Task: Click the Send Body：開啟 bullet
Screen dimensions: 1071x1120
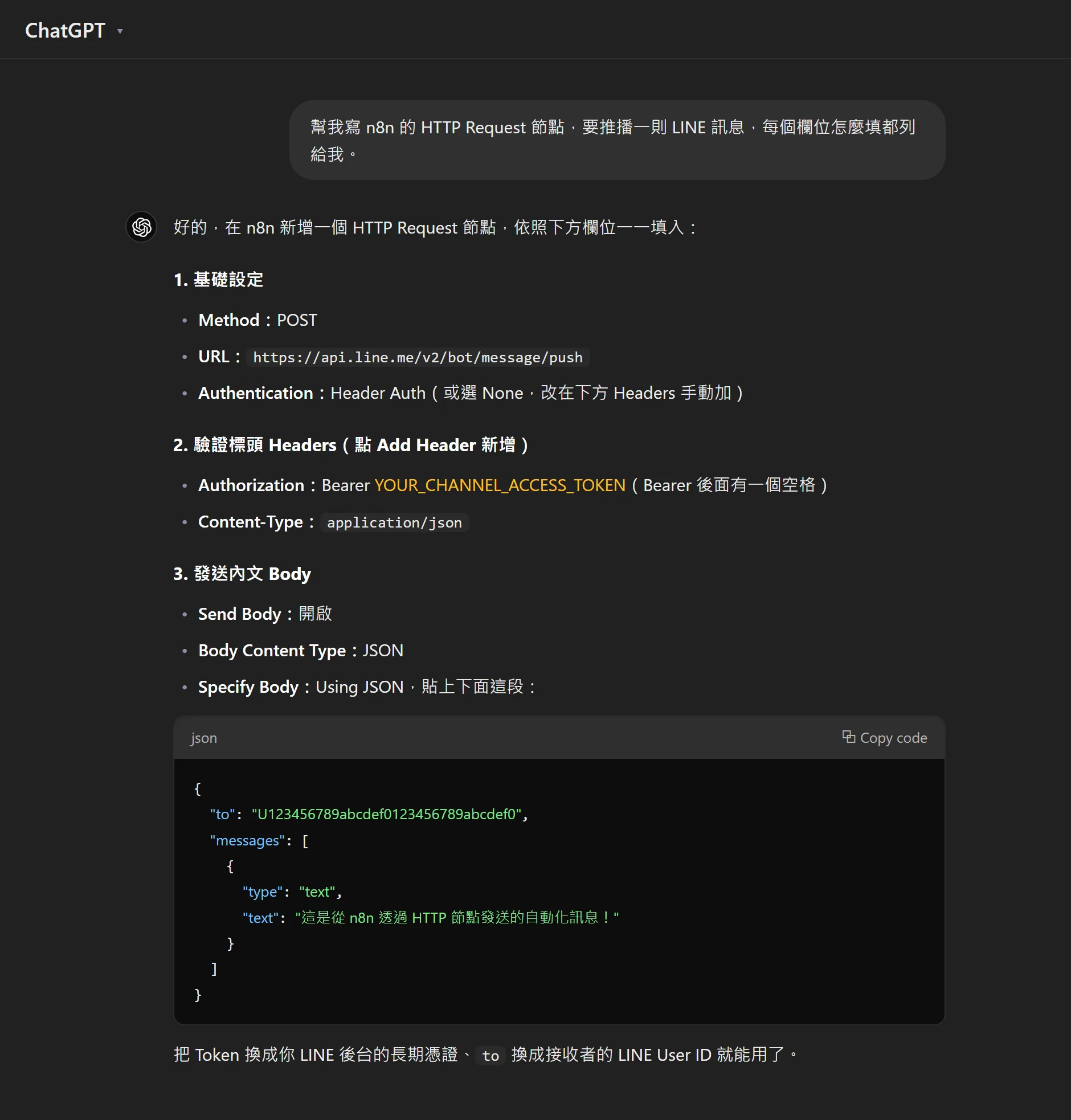Action: [x=265, y=614]
